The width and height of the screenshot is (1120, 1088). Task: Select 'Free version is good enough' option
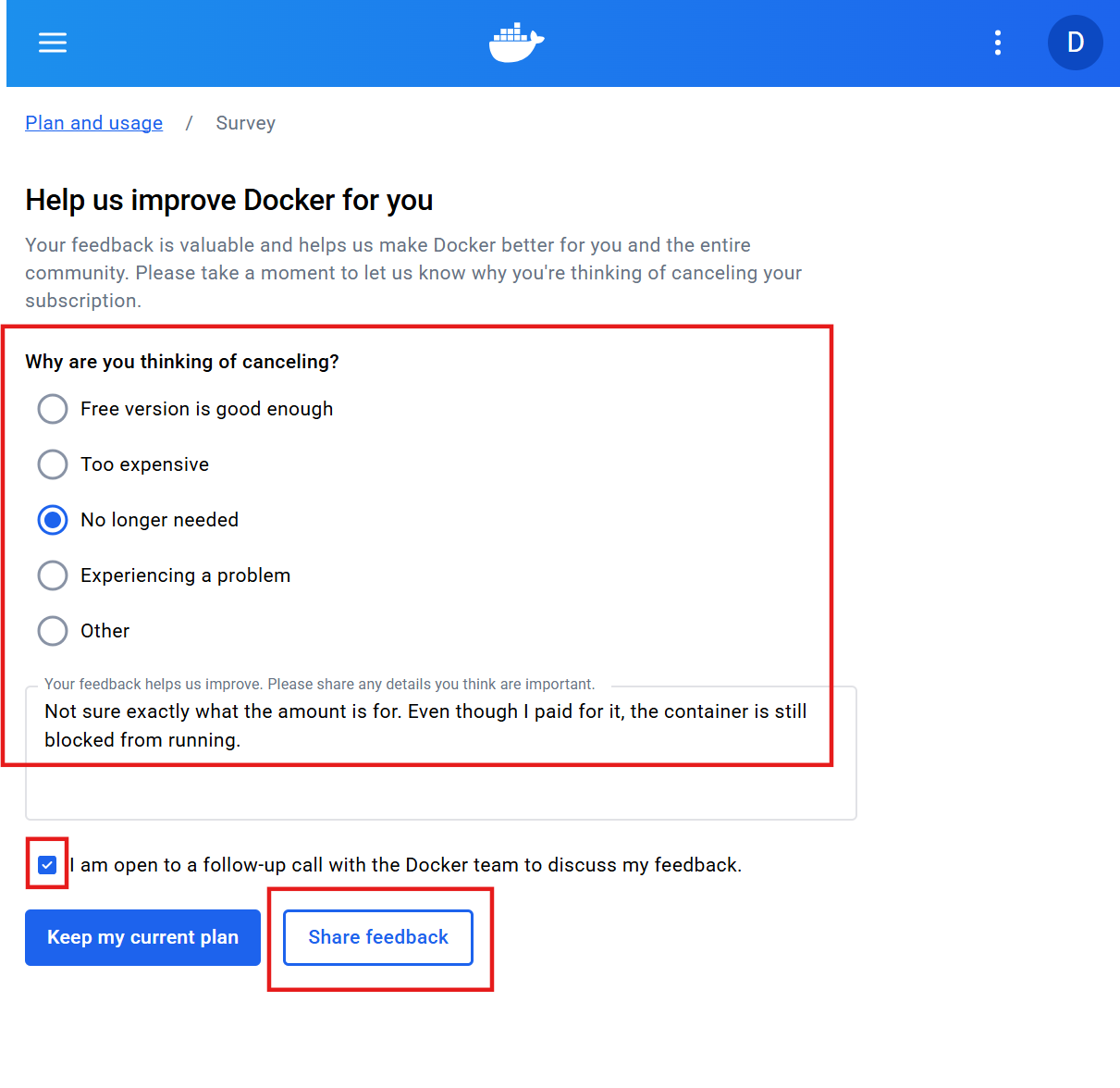coord(53,409)
